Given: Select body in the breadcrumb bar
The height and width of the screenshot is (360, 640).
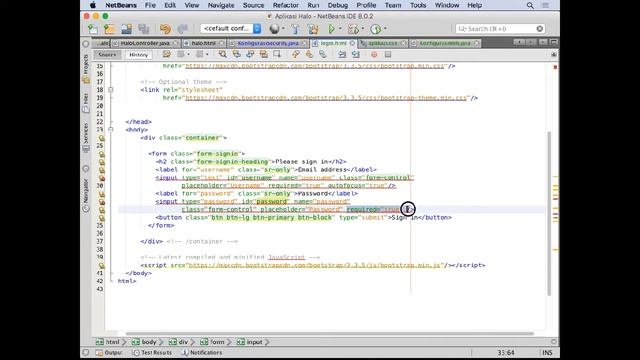Looking at the screenshot, I should [144, 342].
